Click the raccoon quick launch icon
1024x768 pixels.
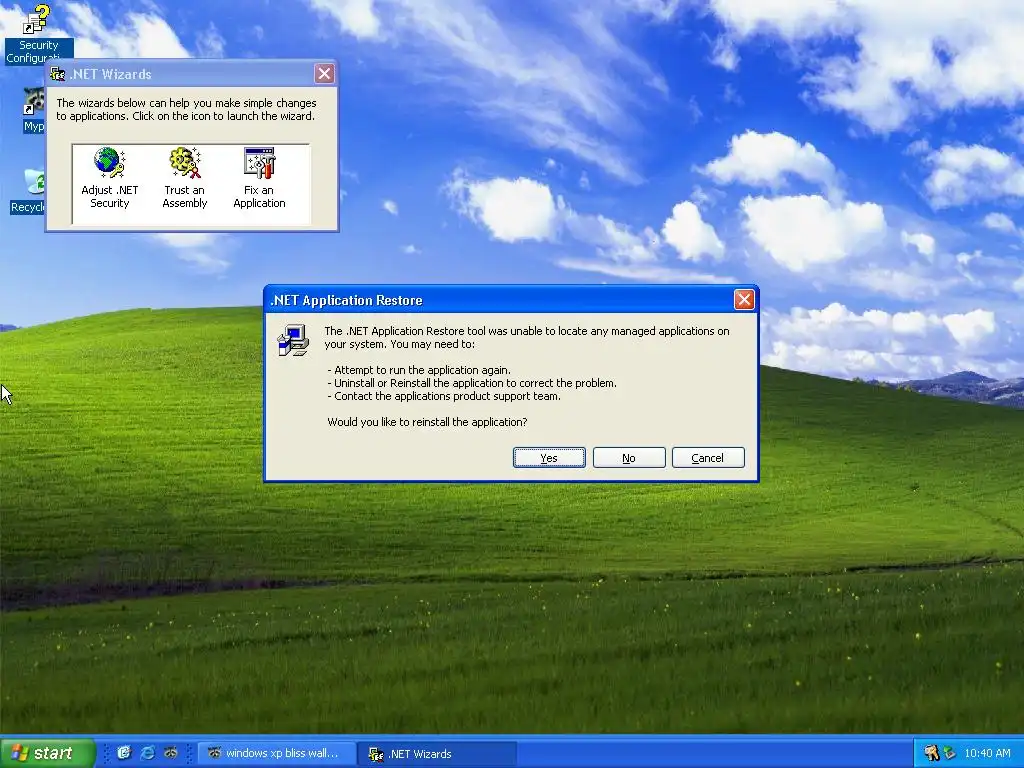tap(171, 753)
